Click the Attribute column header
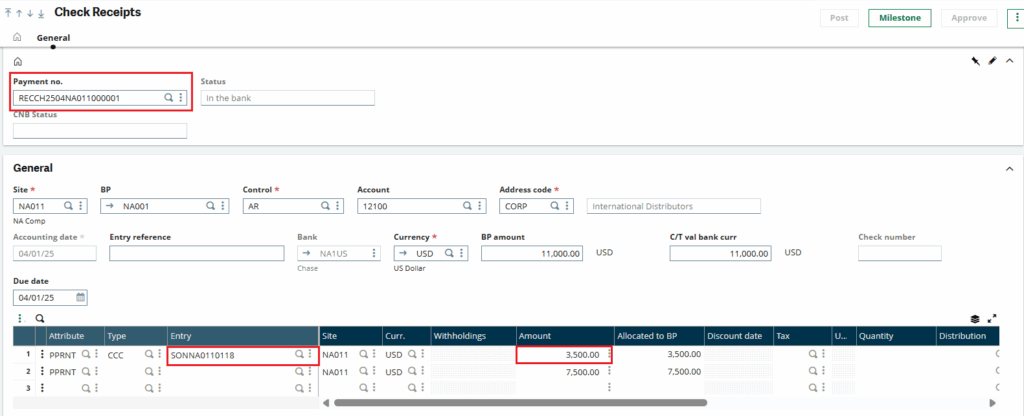The width and height of the screenshot is (1024, 416). coord(75,336)
